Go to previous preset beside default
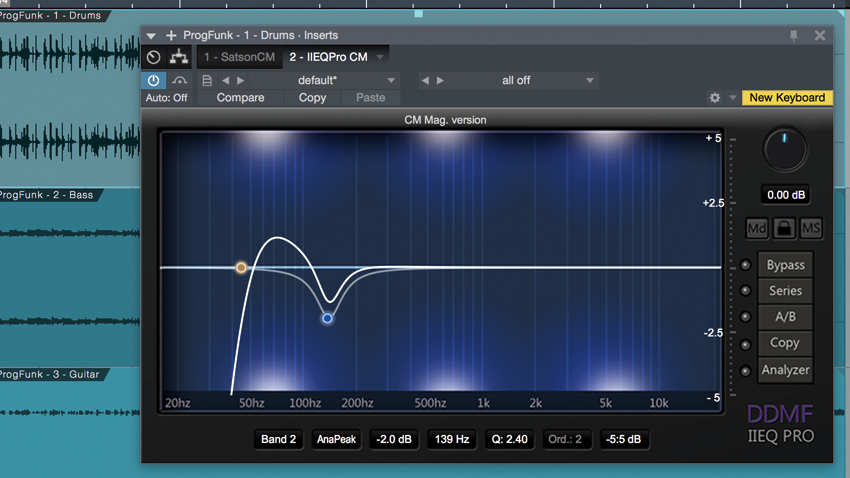This screenshot has height=478, width=850. point(226,80)
